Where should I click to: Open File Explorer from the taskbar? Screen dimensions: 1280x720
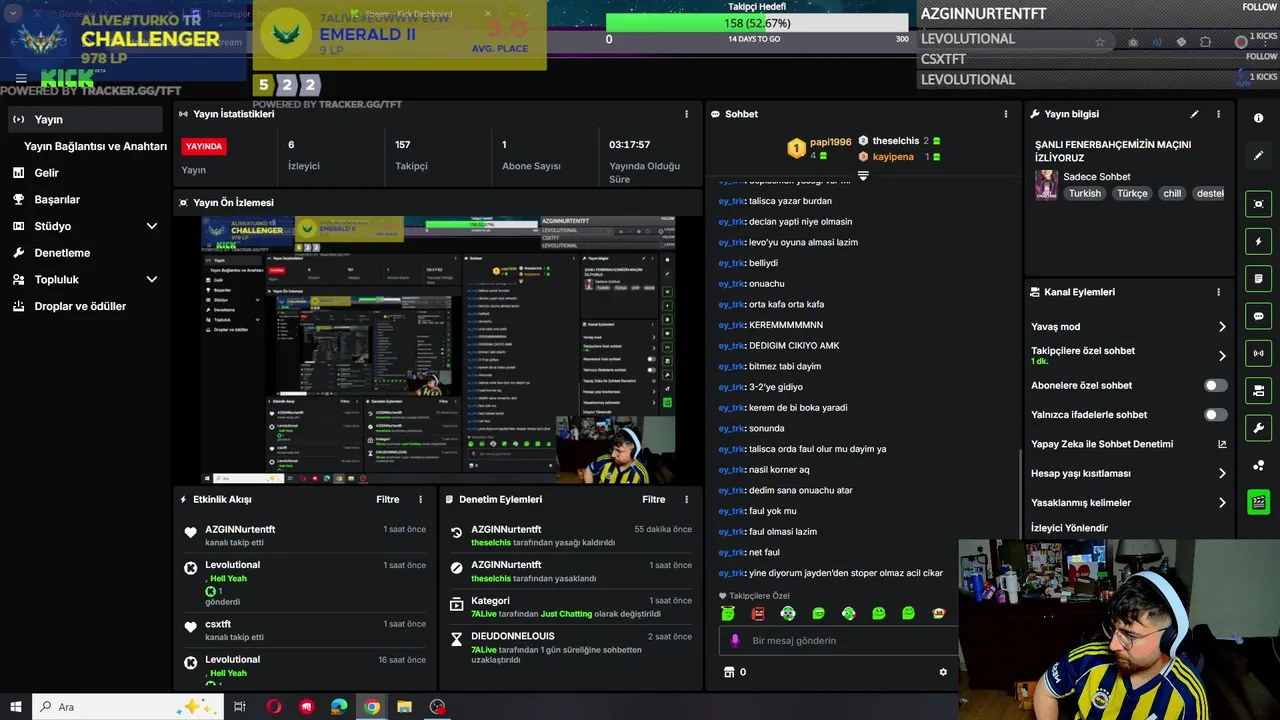tap(404, 707)
